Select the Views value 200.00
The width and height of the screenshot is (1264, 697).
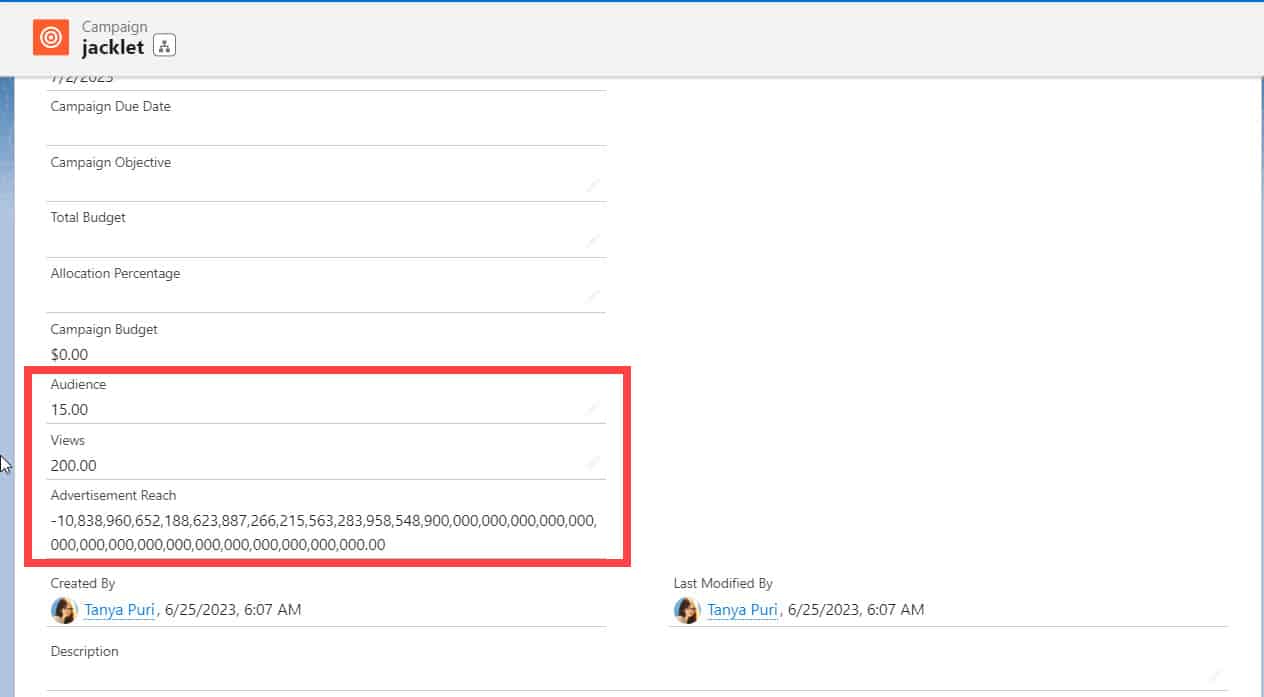[x=73, y=465]
